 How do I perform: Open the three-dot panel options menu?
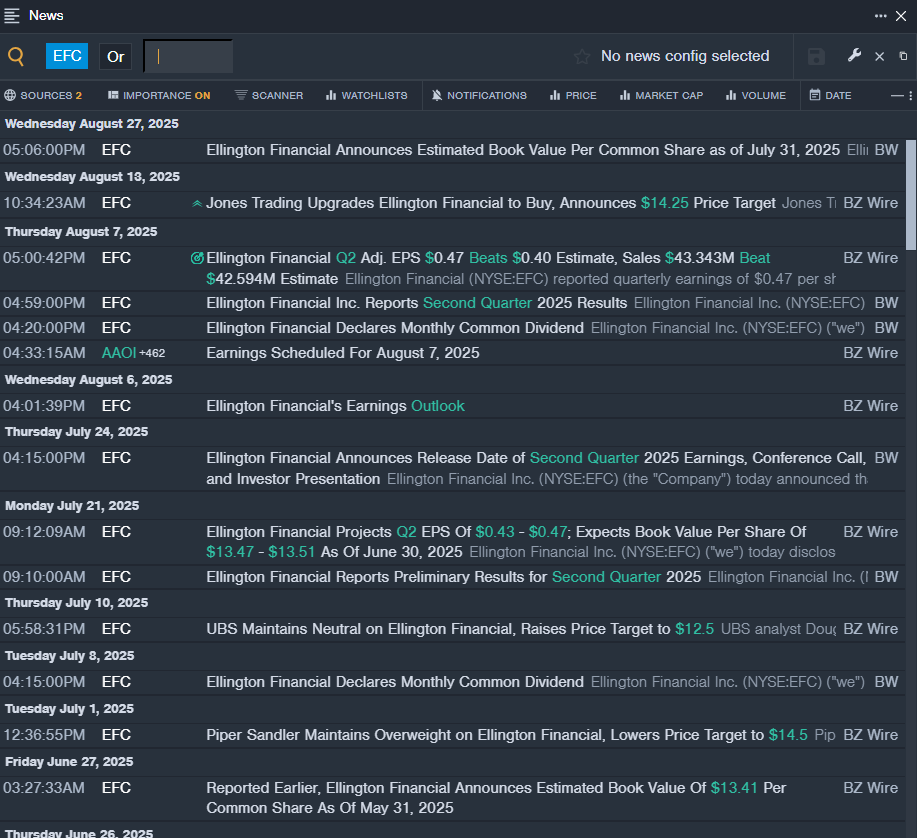pyautogui.click(x=880, y=16)
